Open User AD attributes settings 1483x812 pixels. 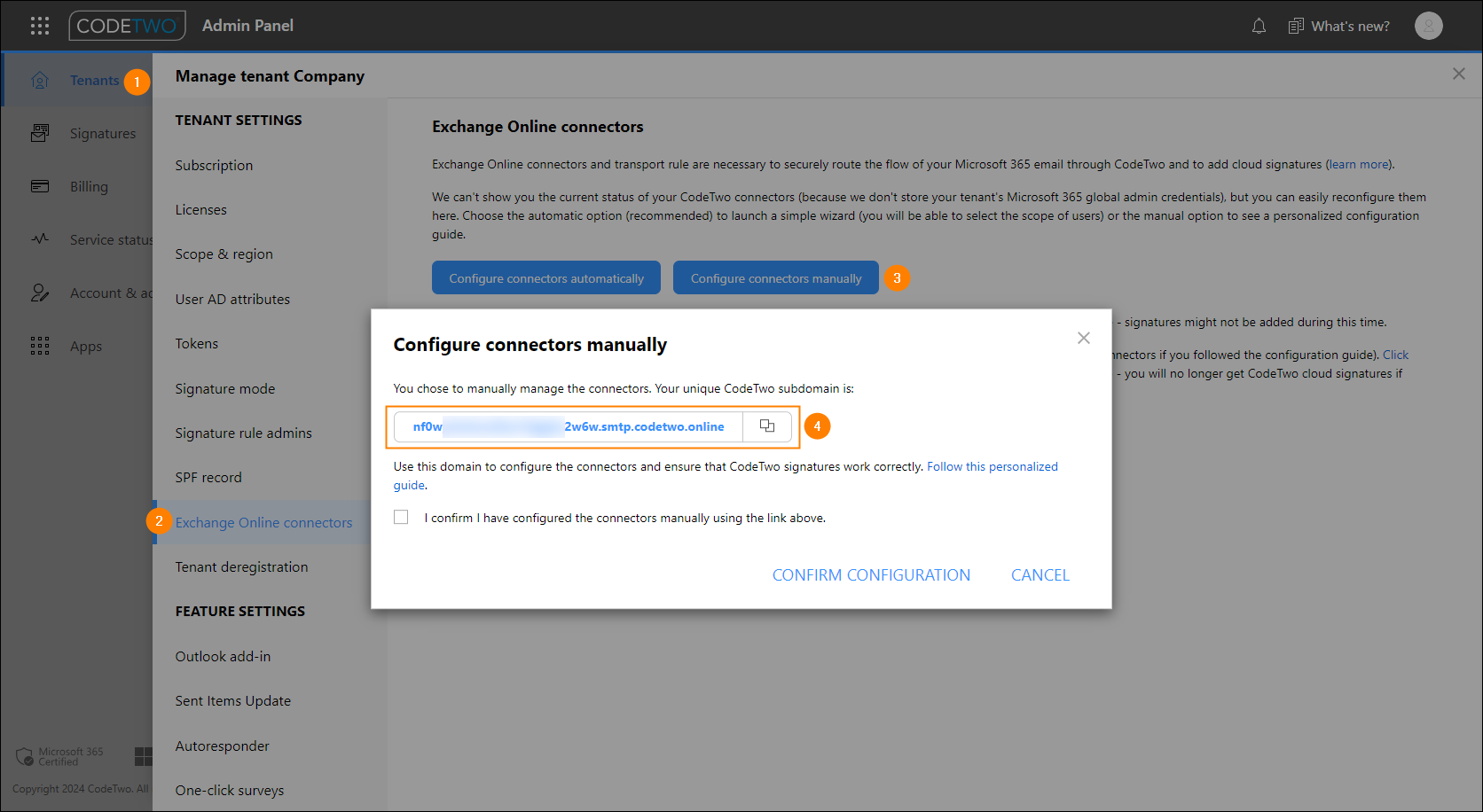point(232,299)
